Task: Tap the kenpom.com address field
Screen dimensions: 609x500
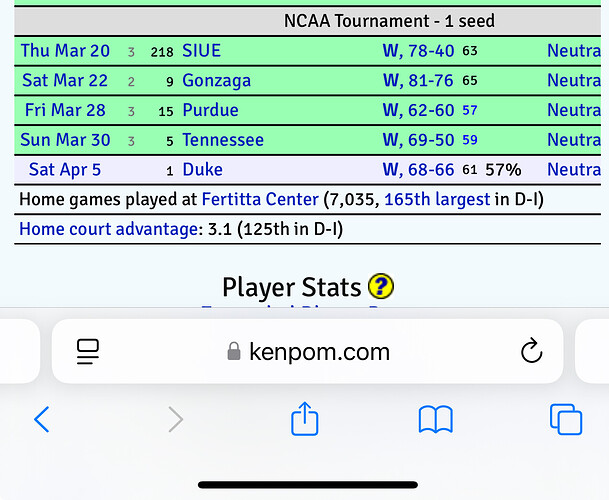Action: pos(307,352)
